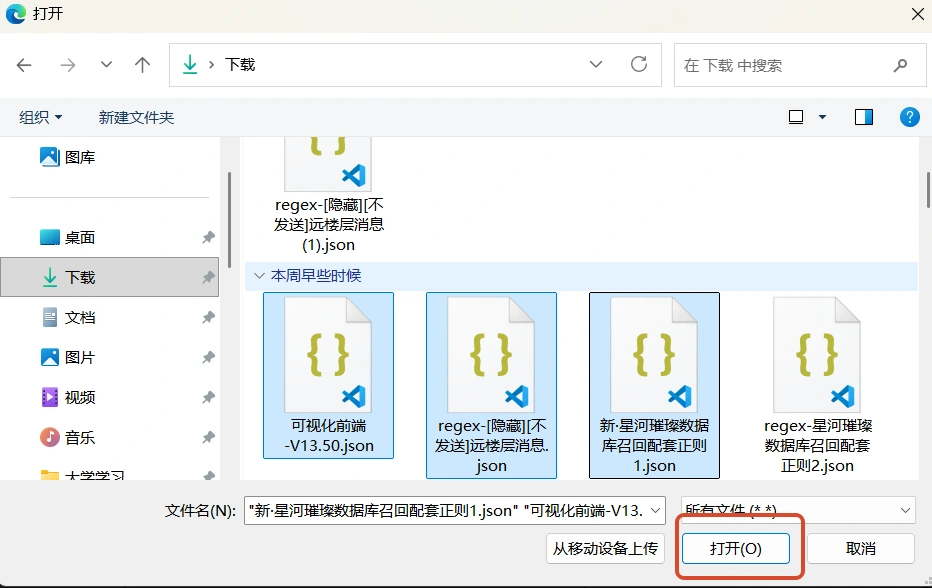Go forward with the right arrow
The image size is (932, 588).
click(68, 65)
